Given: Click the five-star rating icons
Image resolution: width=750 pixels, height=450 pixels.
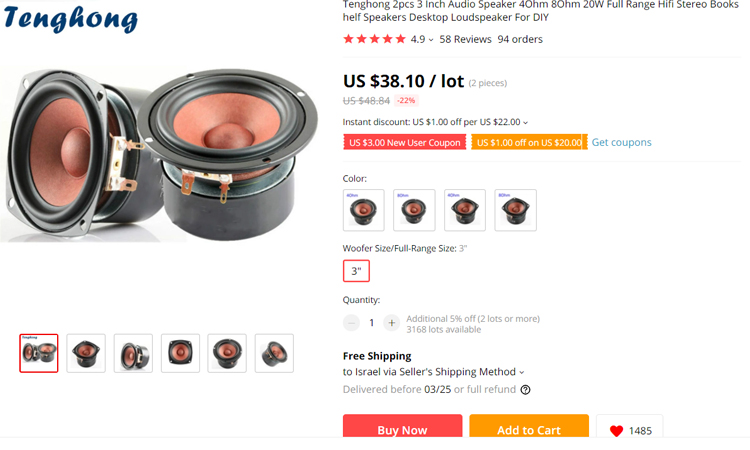Looking at the screenshot, I should (374, 39).
